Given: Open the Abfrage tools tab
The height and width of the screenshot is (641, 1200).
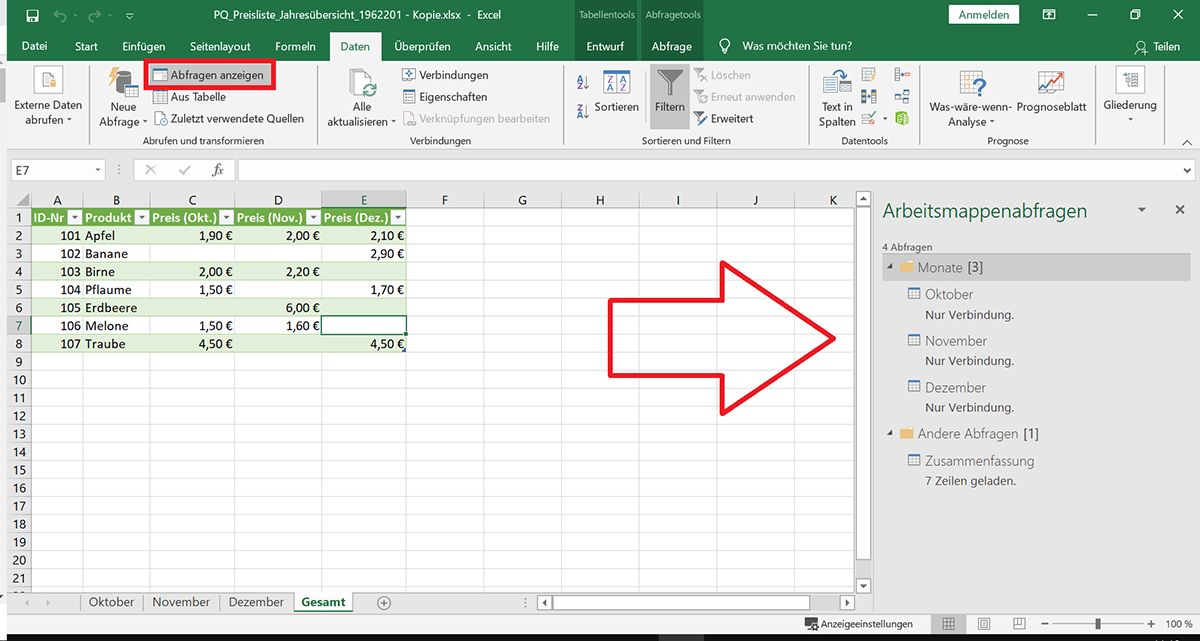Looking at the screenshot, I should (671, 46).
